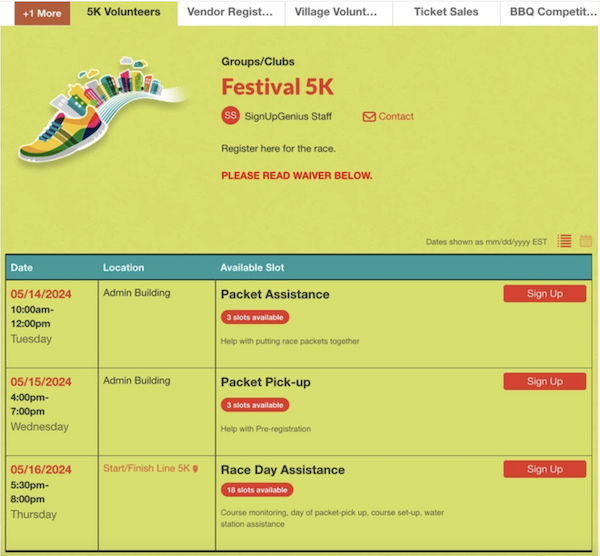The height and width of the screenshot is (556, 600).
Task: Click the Festival 5K shoe logo
Action: (101, 110)
